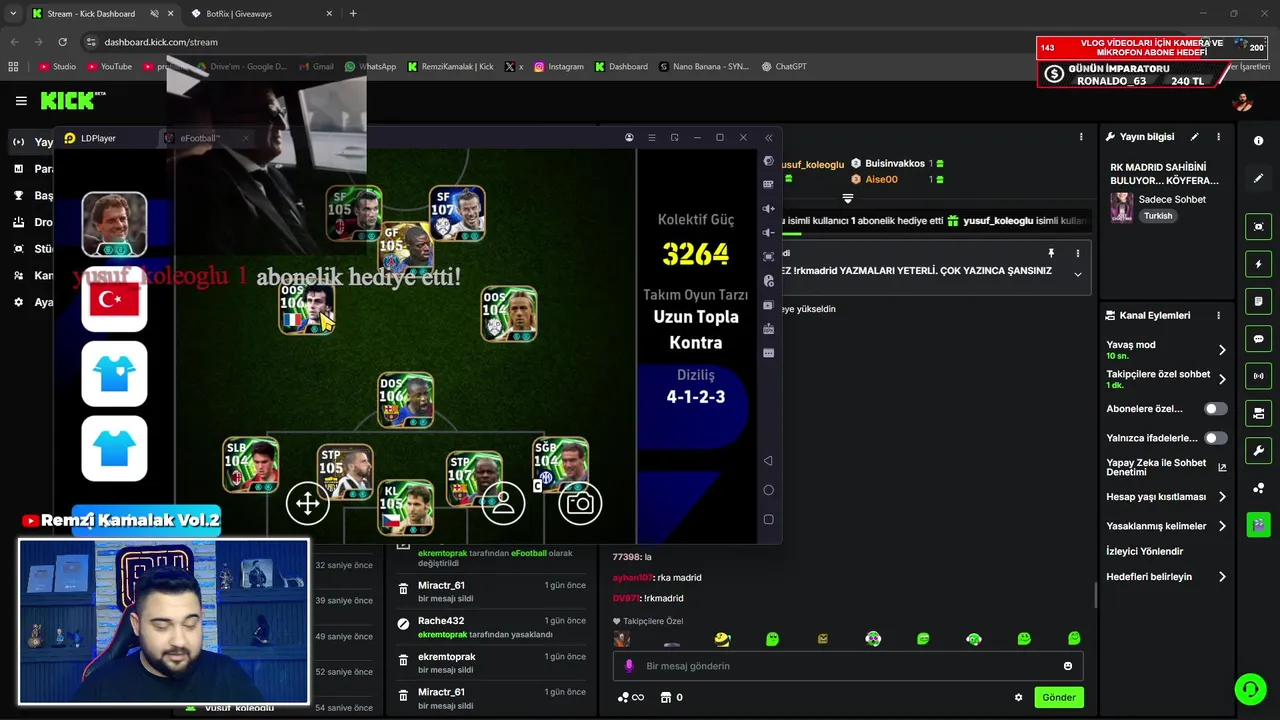
Task: Select the manager portrait card in eFootball
Action: 114,224
